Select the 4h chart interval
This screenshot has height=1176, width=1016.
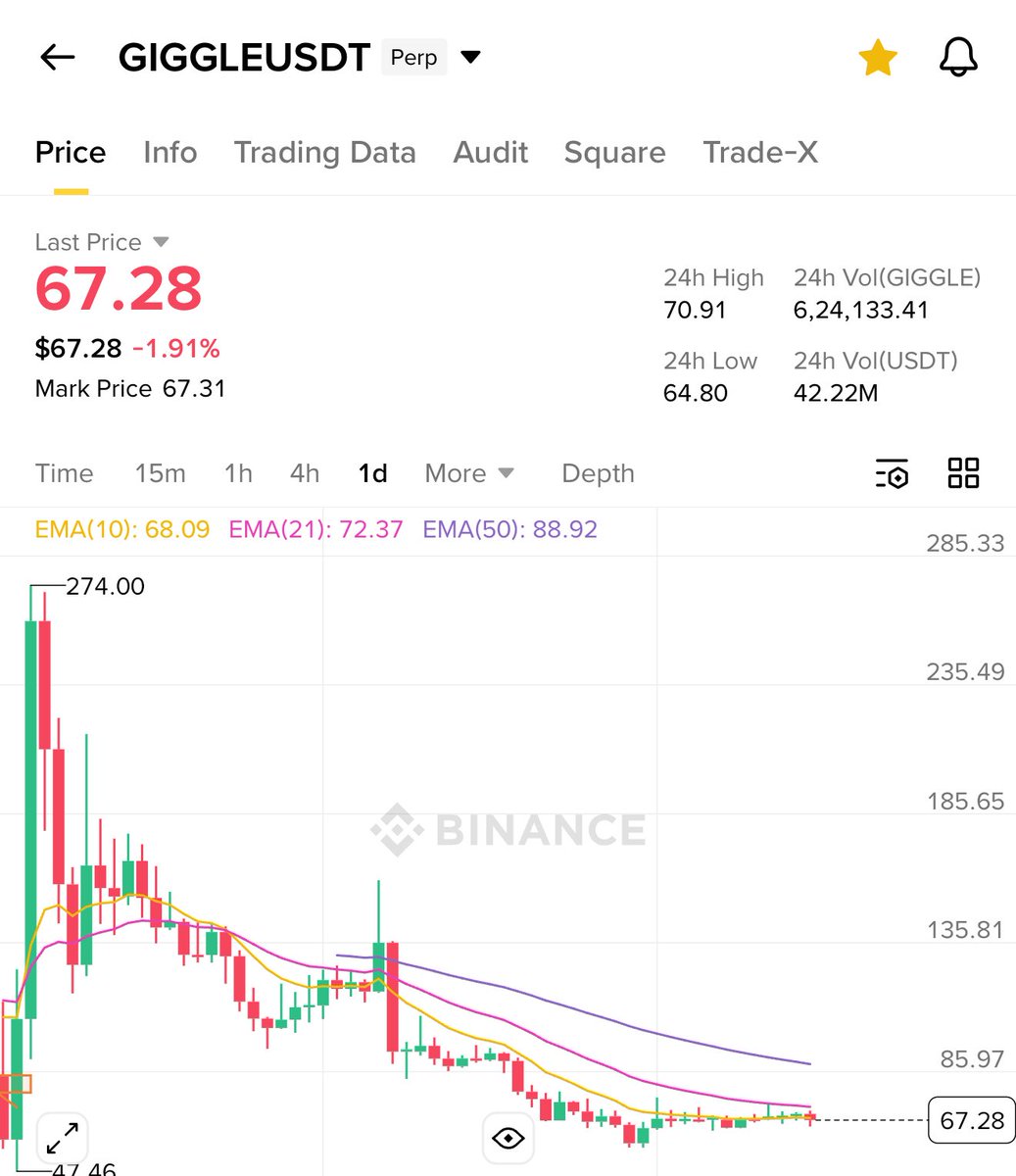pos(305,473)
